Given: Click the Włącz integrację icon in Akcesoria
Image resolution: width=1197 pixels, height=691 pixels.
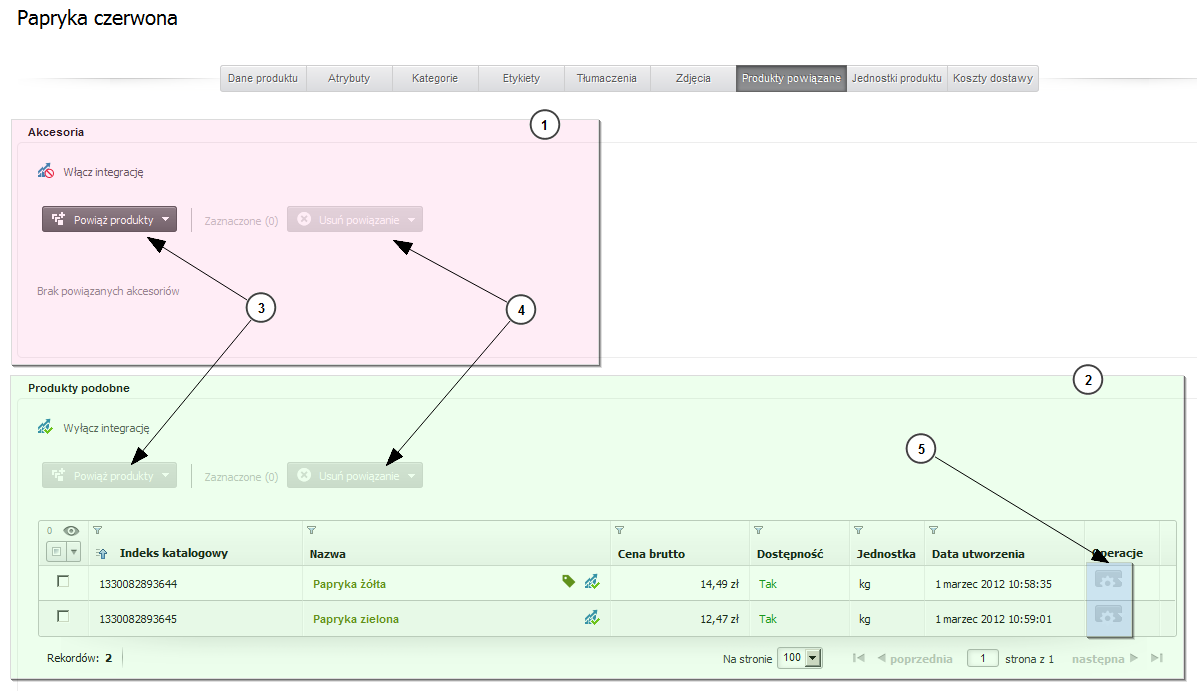Looking at the screenshot, I should [45, 172].
